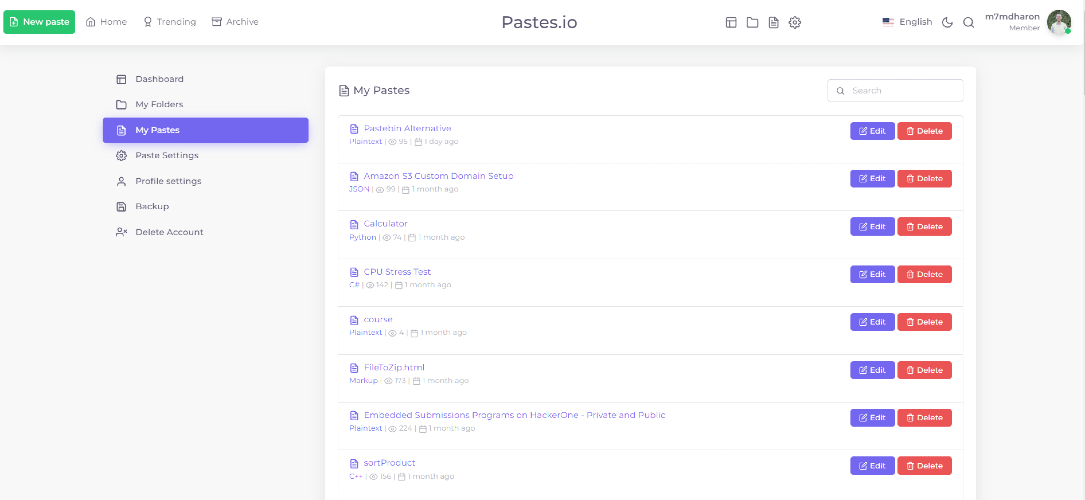Open the folder icon in header center
Image resolution: width=1085 pixels, height=500 pixels.
pyautogui.click(x=752, y=22)
